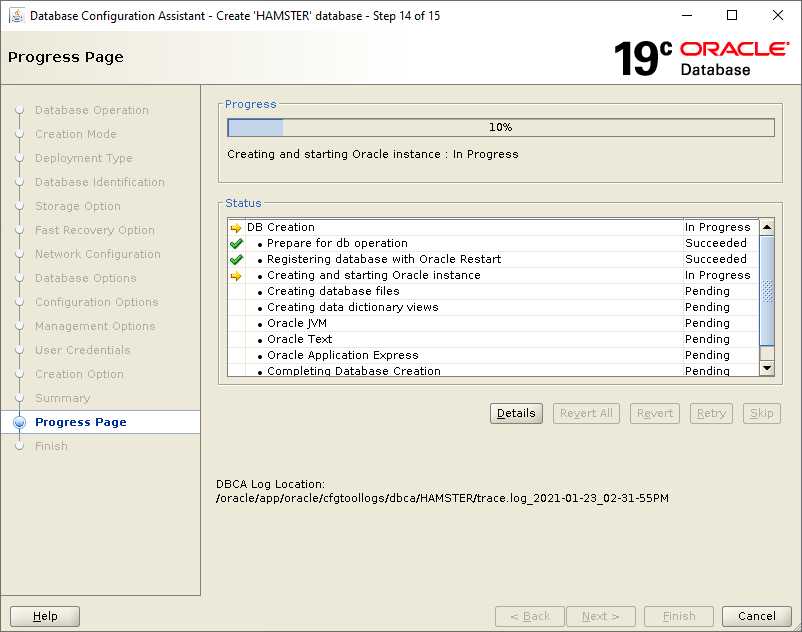The width and height of the screenshot is (802, 632).
Task: Click the Next button
Action: [x=601, y=616]
